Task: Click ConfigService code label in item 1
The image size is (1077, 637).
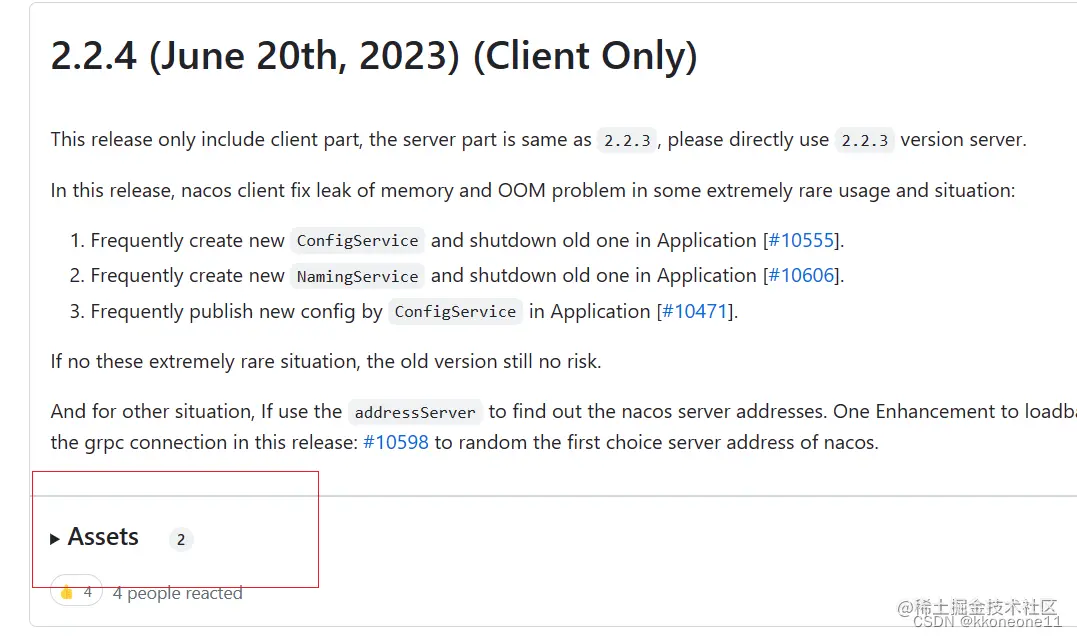Action: 357,241
